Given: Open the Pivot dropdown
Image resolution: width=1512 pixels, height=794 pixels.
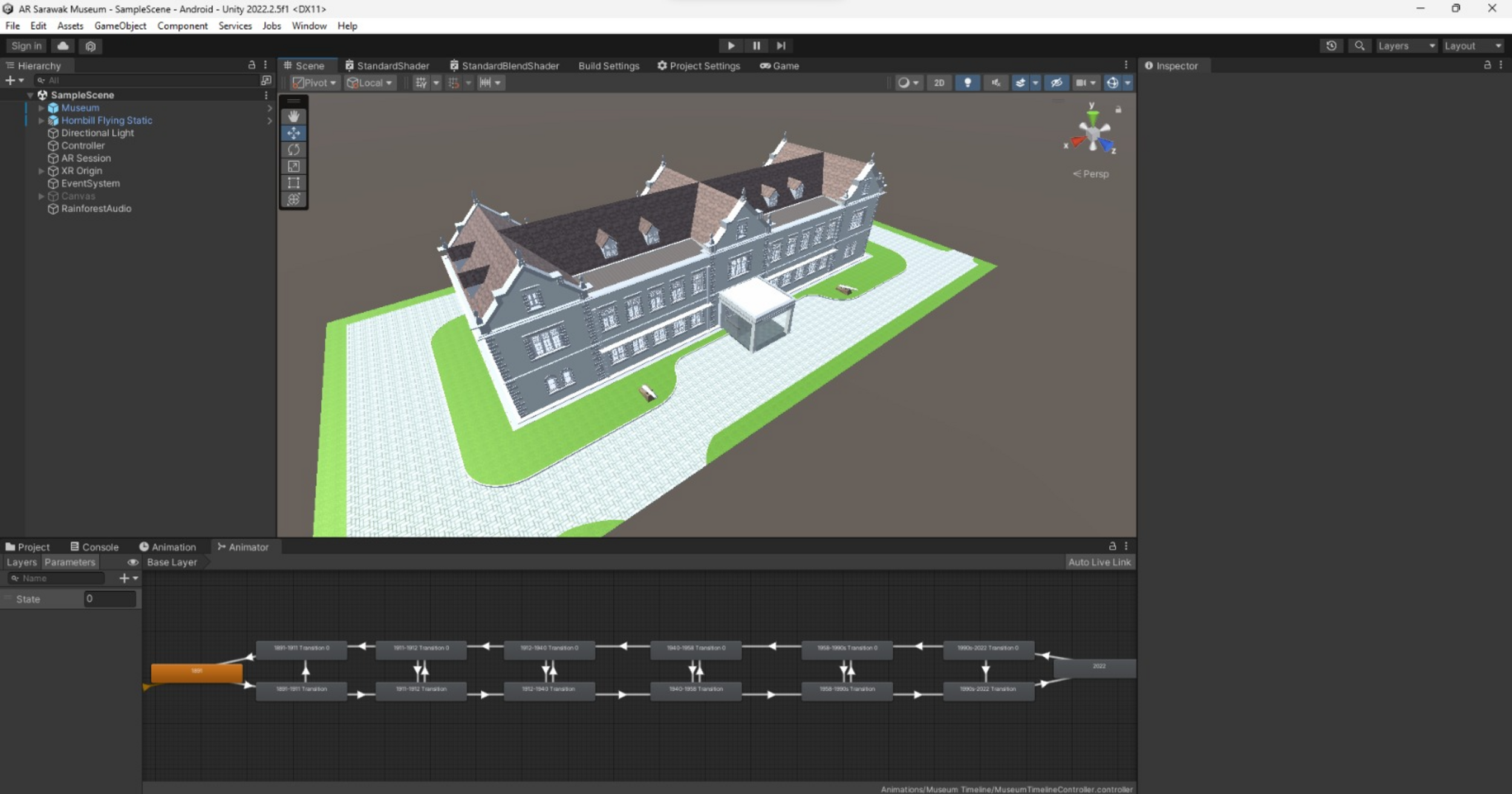Looking at the screenshot, I should coord(314,83).
